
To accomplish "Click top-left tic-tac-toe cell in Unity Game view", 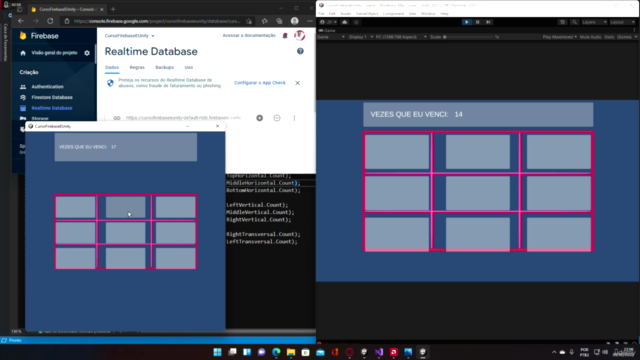I will pyautogui.click(x=397, y=151).
